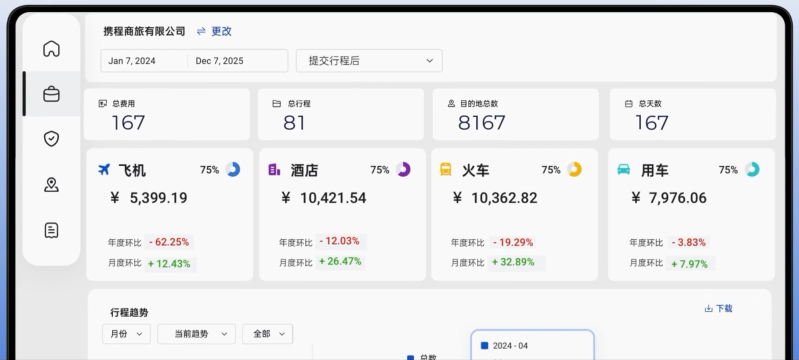Click the 火车 card title
The width and height of the screenshot is (799, 360).
(x=475, y=170)
